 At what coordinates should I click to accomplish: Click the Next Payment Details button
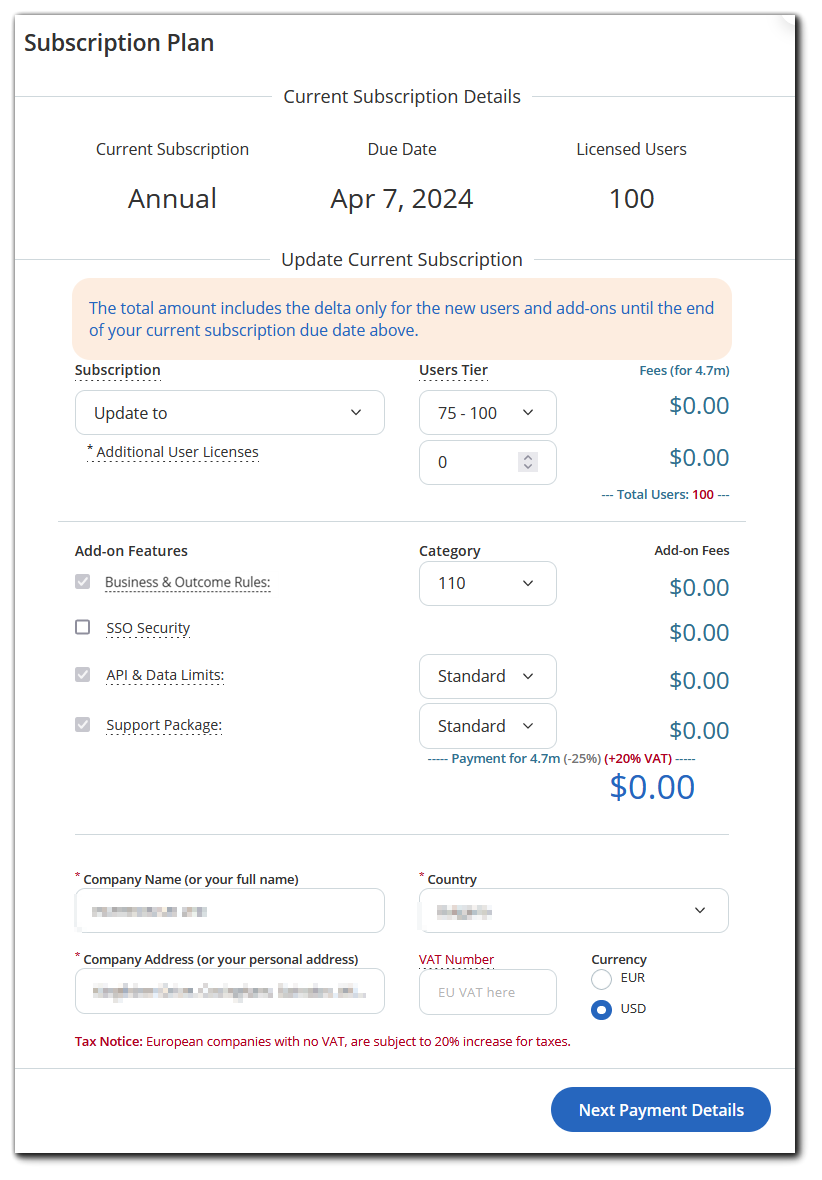(661, 1110)
